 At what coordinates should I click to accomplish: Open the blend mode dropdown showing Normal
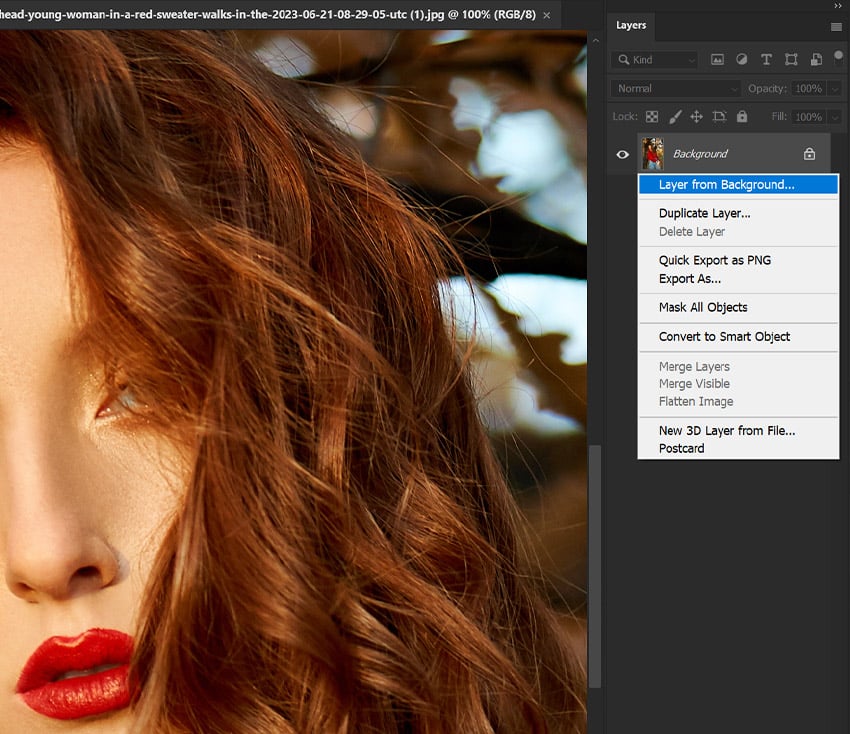pyautogui.click(x=675, y=88)
